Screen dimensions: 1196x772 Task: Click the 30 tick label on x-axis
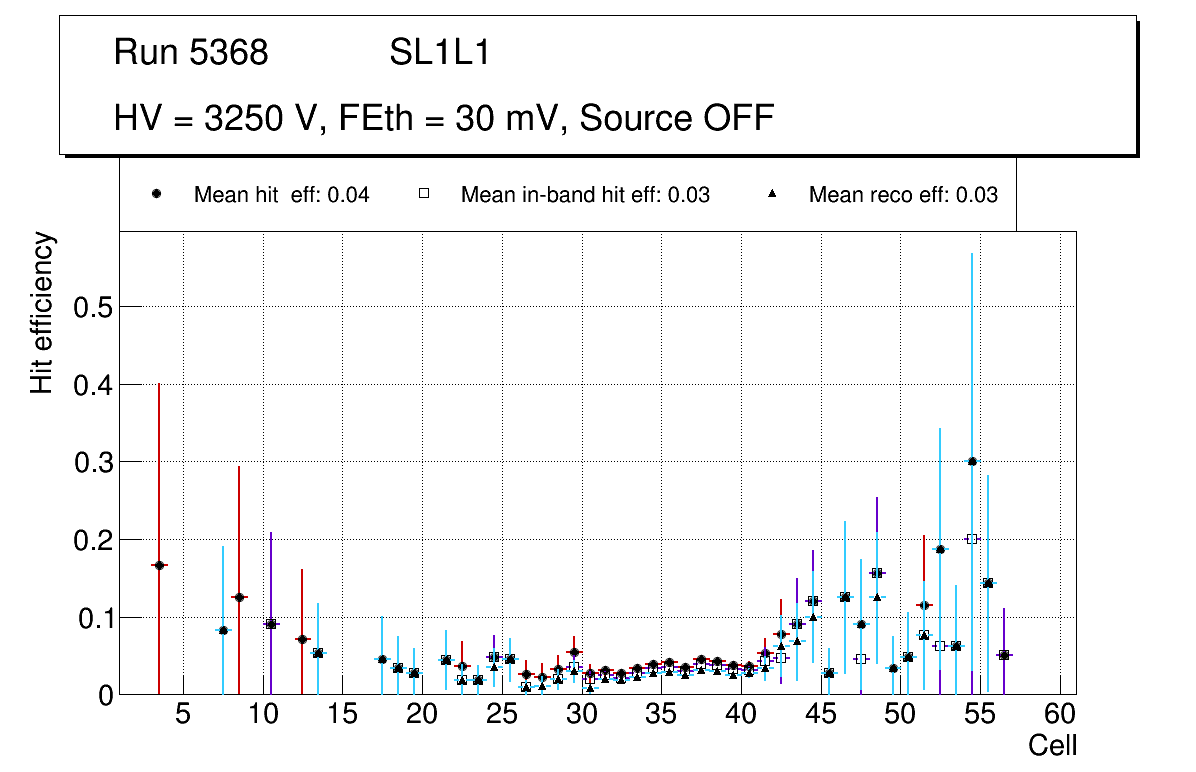coord(581,715)
